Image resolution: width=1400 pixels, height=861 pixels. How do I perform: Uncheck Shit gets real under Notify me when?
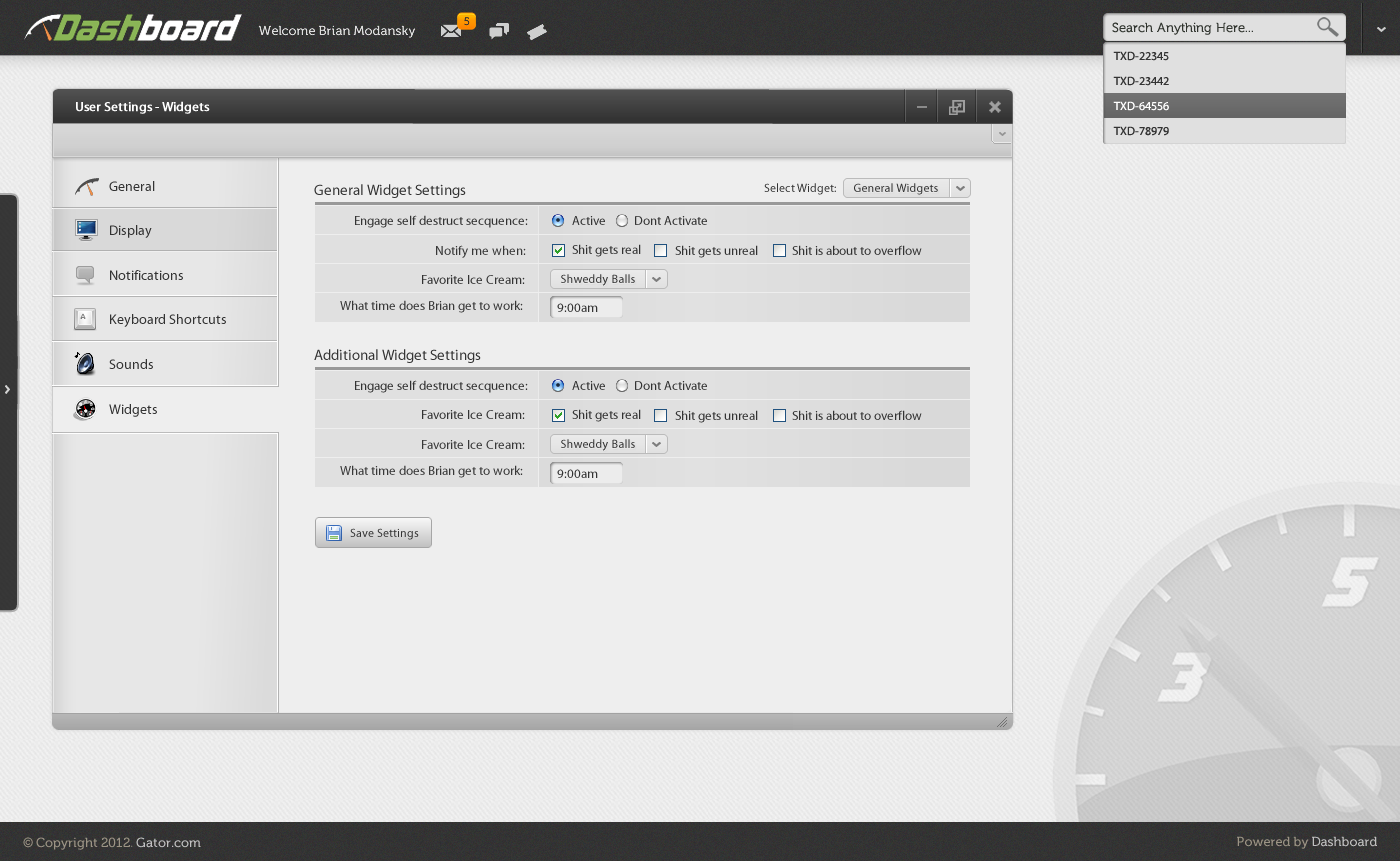point(558,250)
